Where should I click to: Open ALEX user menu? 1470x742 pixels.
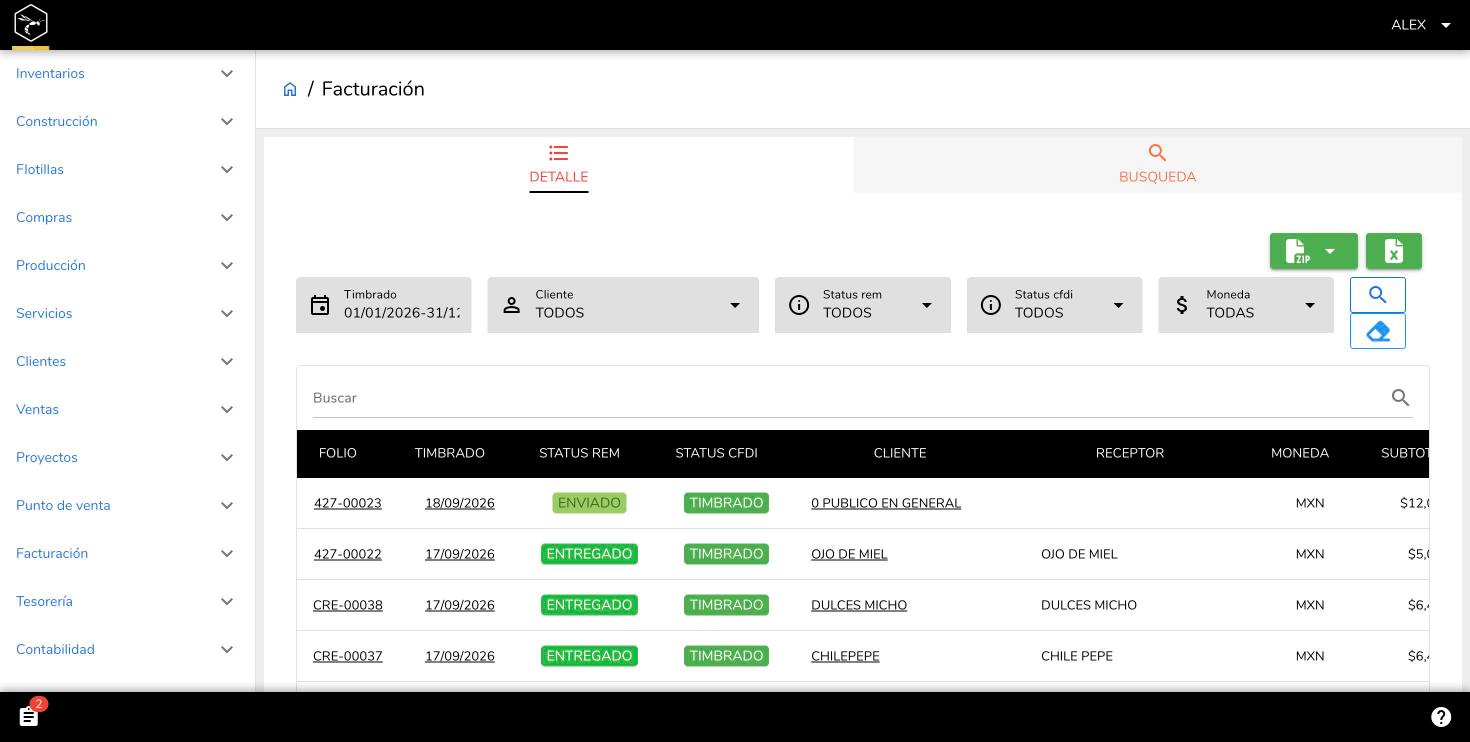click(1420, 25)
